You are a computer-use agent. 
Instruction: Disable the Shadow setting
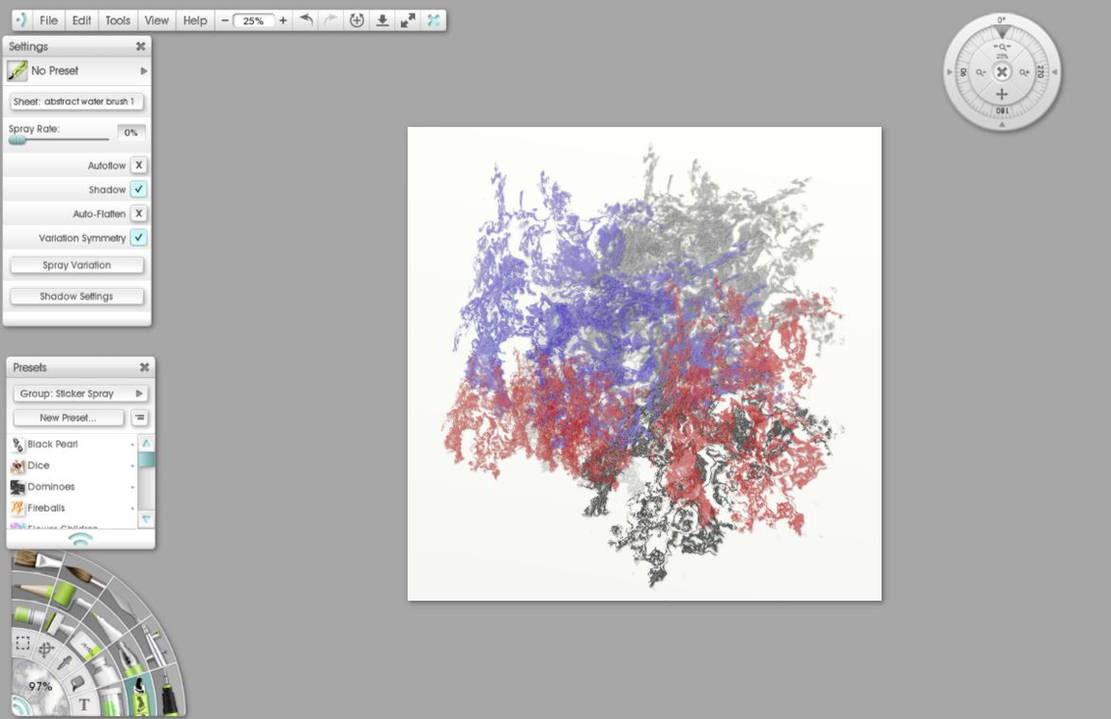pos(139,189)
